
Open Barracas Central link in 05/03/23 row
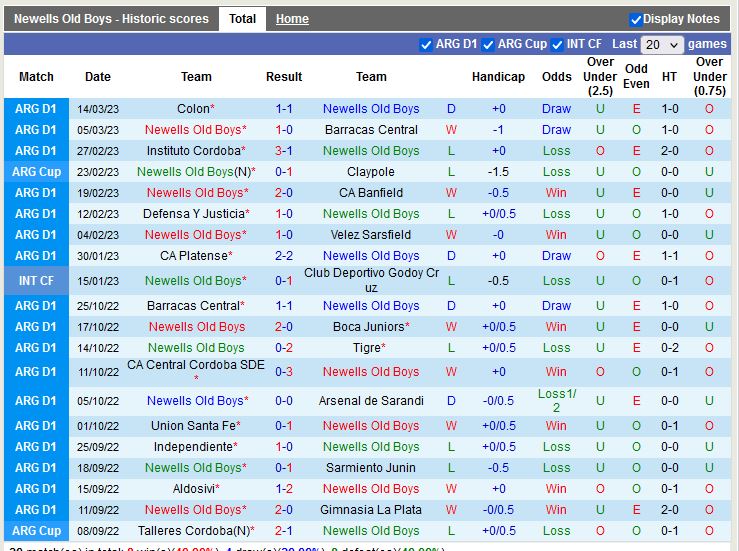pyautogui.click(x=371, y=130)
